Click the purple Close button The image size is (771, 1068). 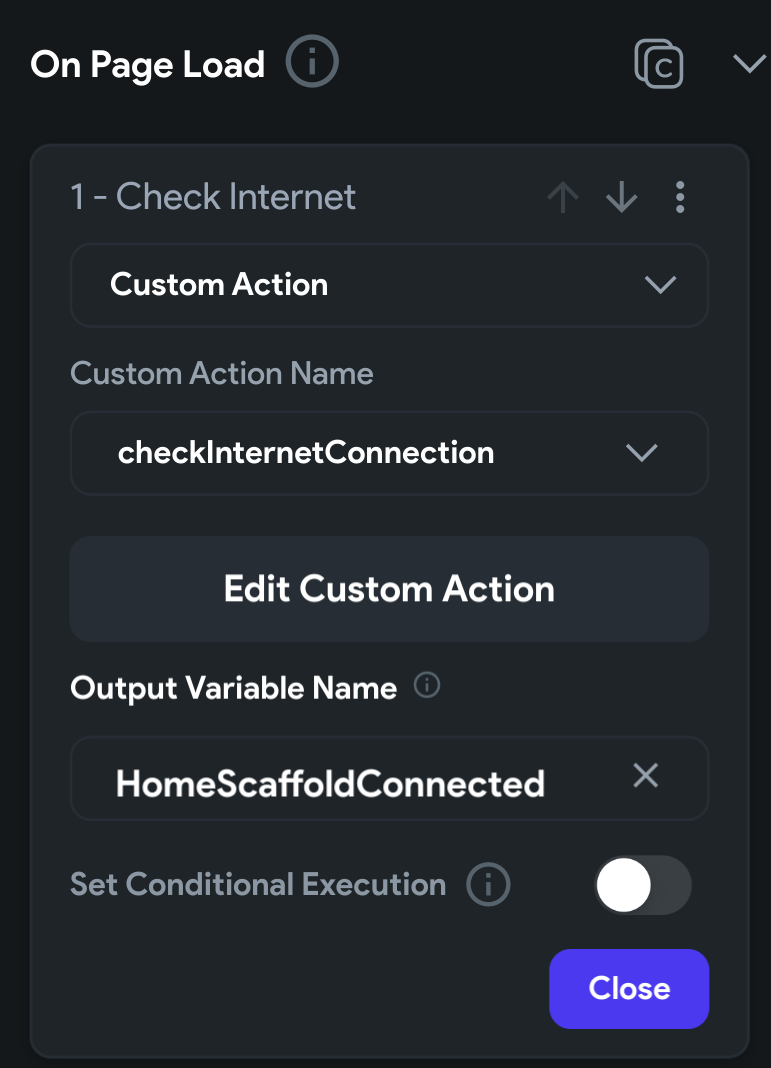coord(629,988)
